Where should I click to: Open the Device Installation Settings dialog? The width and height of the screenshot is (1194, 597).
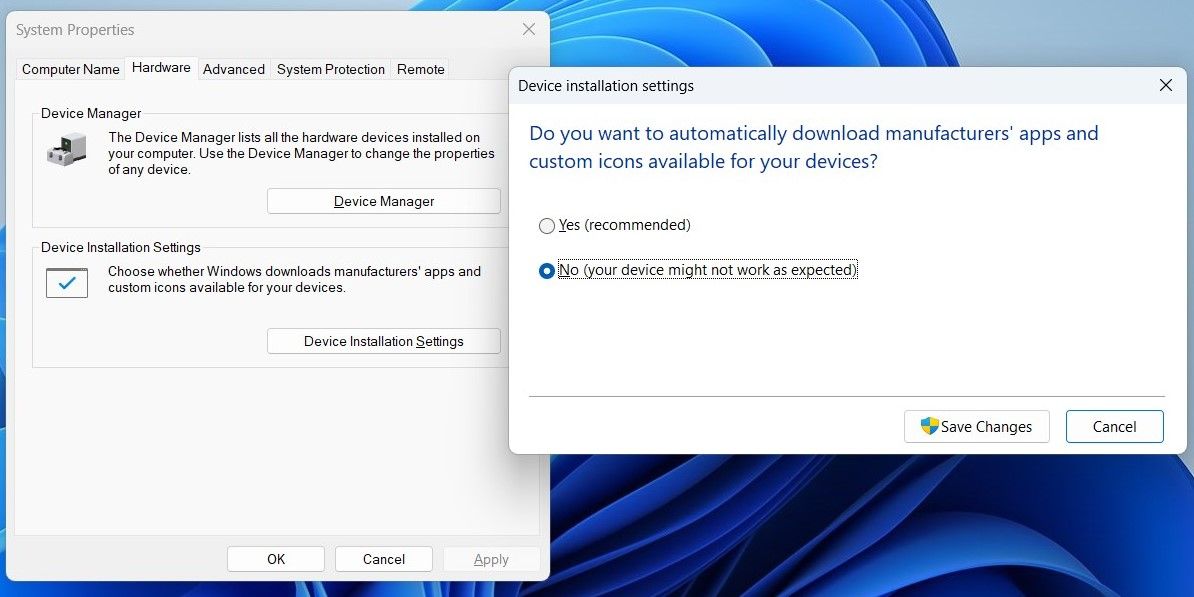383,341
